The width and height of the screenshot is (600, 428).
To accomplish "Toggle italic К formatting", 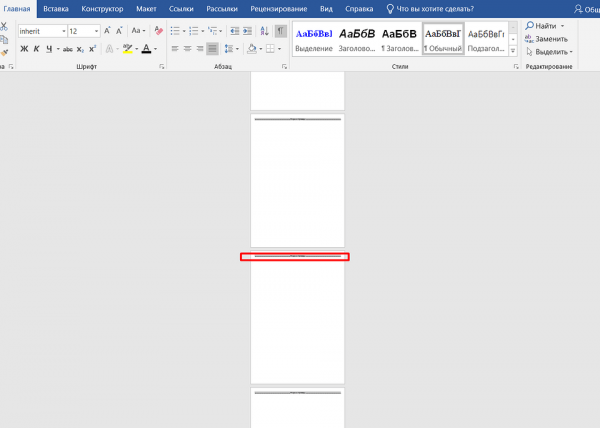I will tap(36, 49).
